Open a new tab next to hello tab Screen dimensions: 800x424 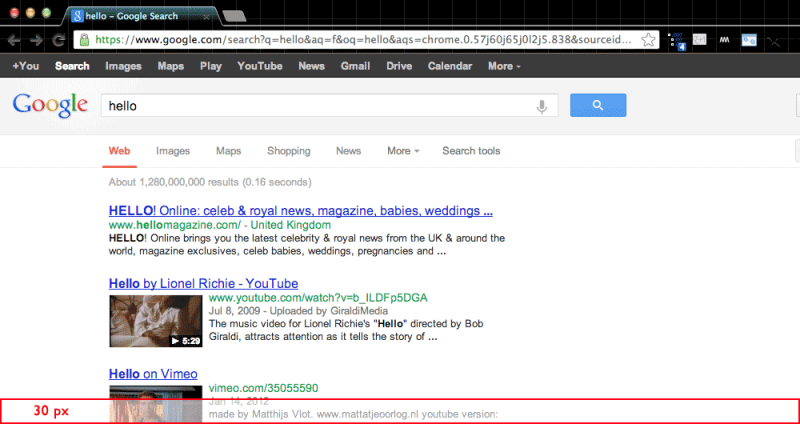235,16
